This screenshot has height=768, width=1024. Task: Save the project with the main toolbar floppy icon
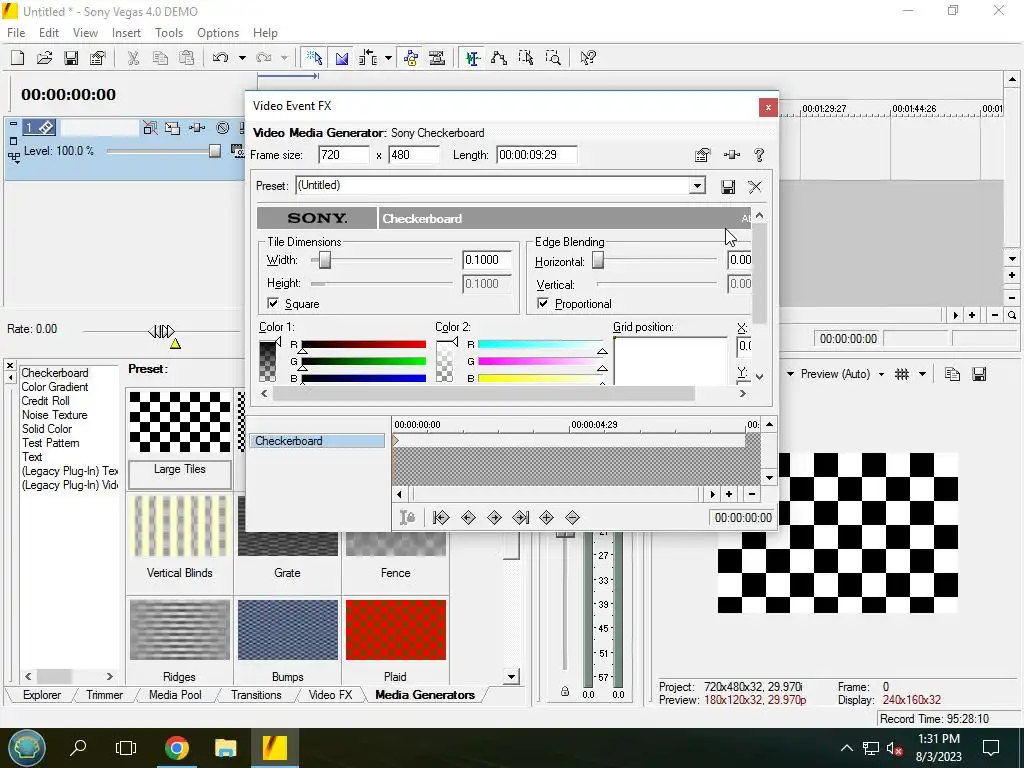coord(71,58)
